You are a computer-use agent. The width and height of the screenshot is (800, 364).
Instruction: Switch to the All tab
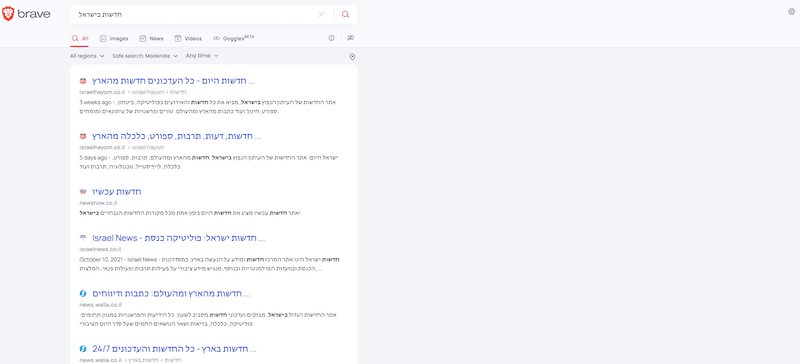pos(80,38)
